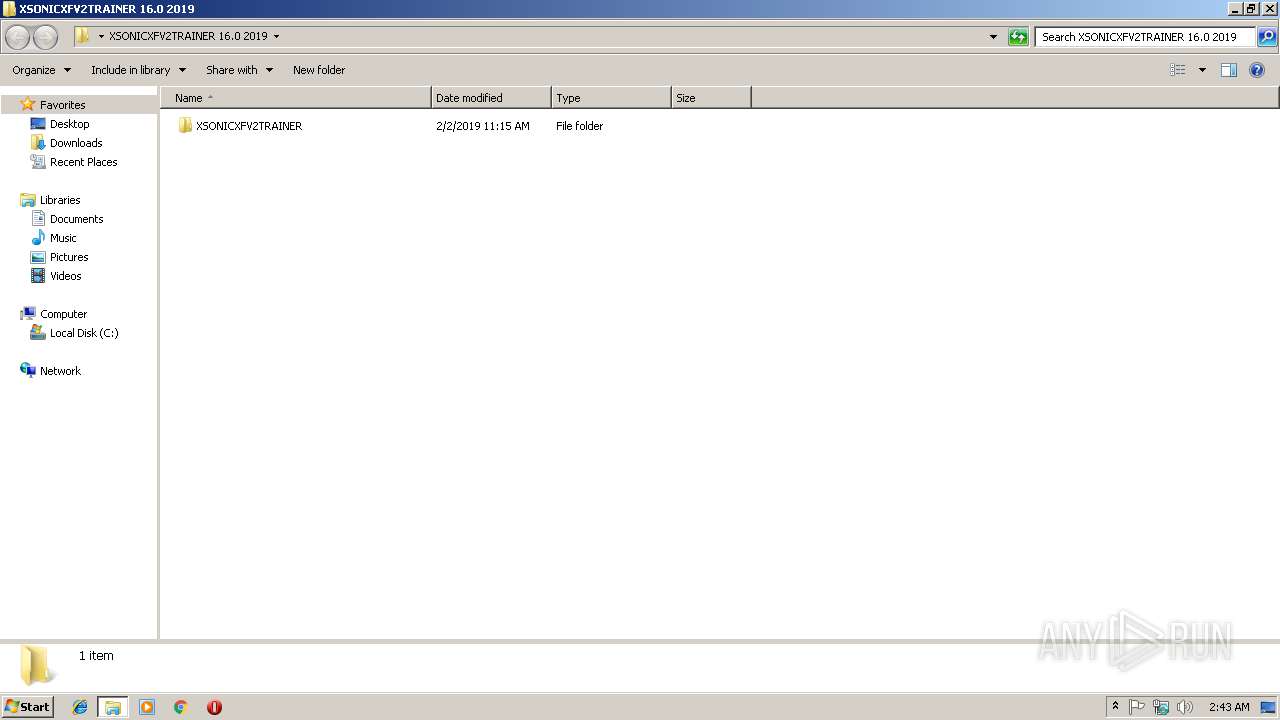Click the 2/2/2019 11:15 AM date cell
This screenshot has height=720, width=1280.
pos(483,126)
